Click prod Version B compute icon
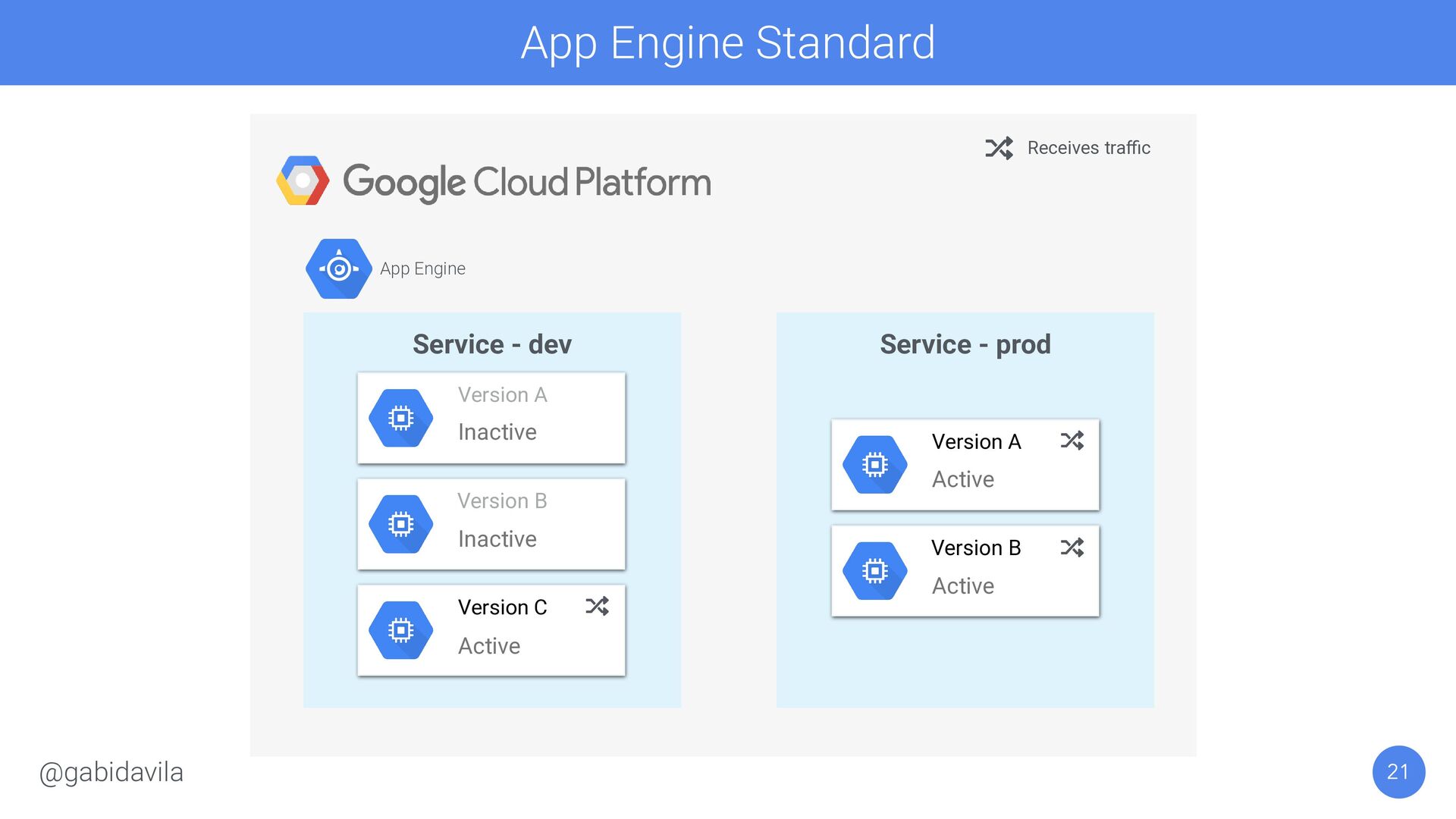 point(874,570)
